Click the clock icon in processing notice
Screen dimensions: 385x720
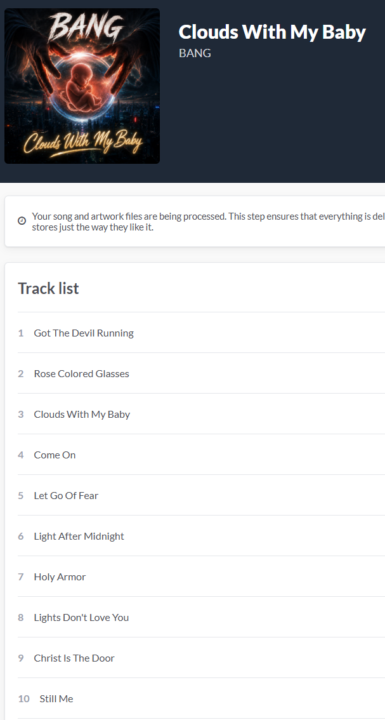point(22,221)
